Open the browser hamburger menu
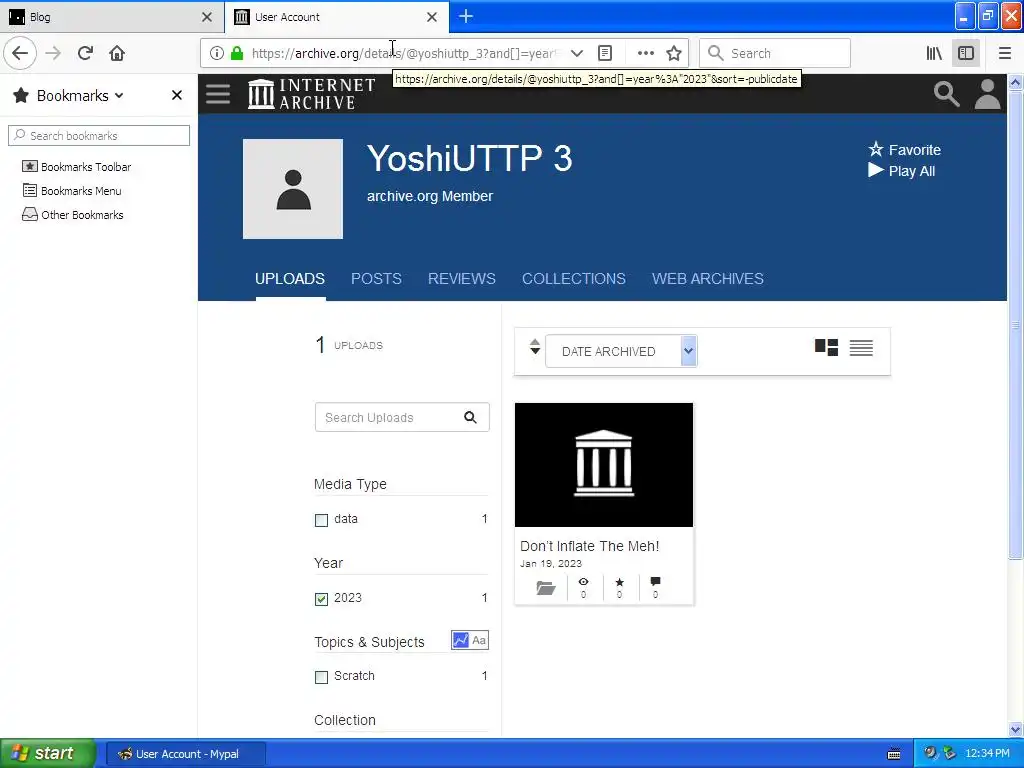 (1005, 53)
